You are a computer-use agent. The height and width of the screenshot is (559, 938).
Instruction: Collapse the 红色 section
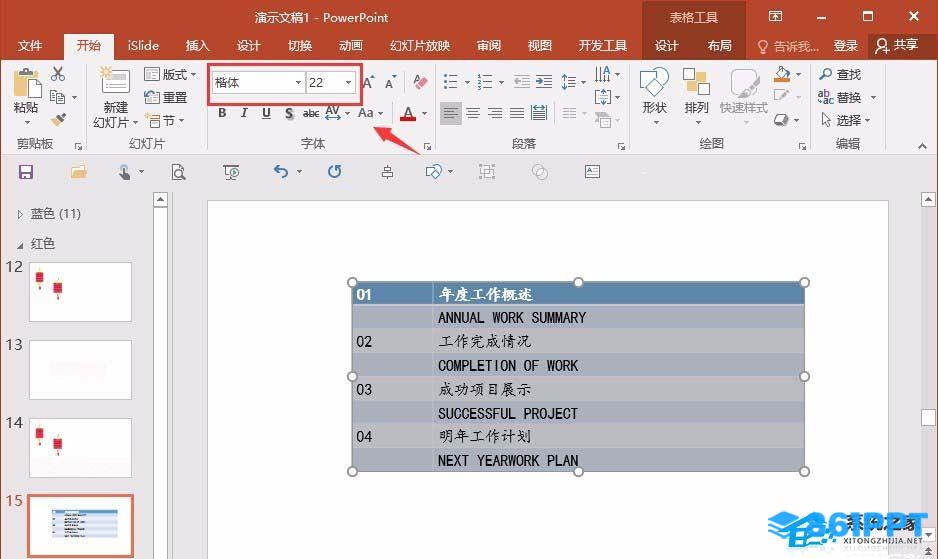[x=20, y=245]
